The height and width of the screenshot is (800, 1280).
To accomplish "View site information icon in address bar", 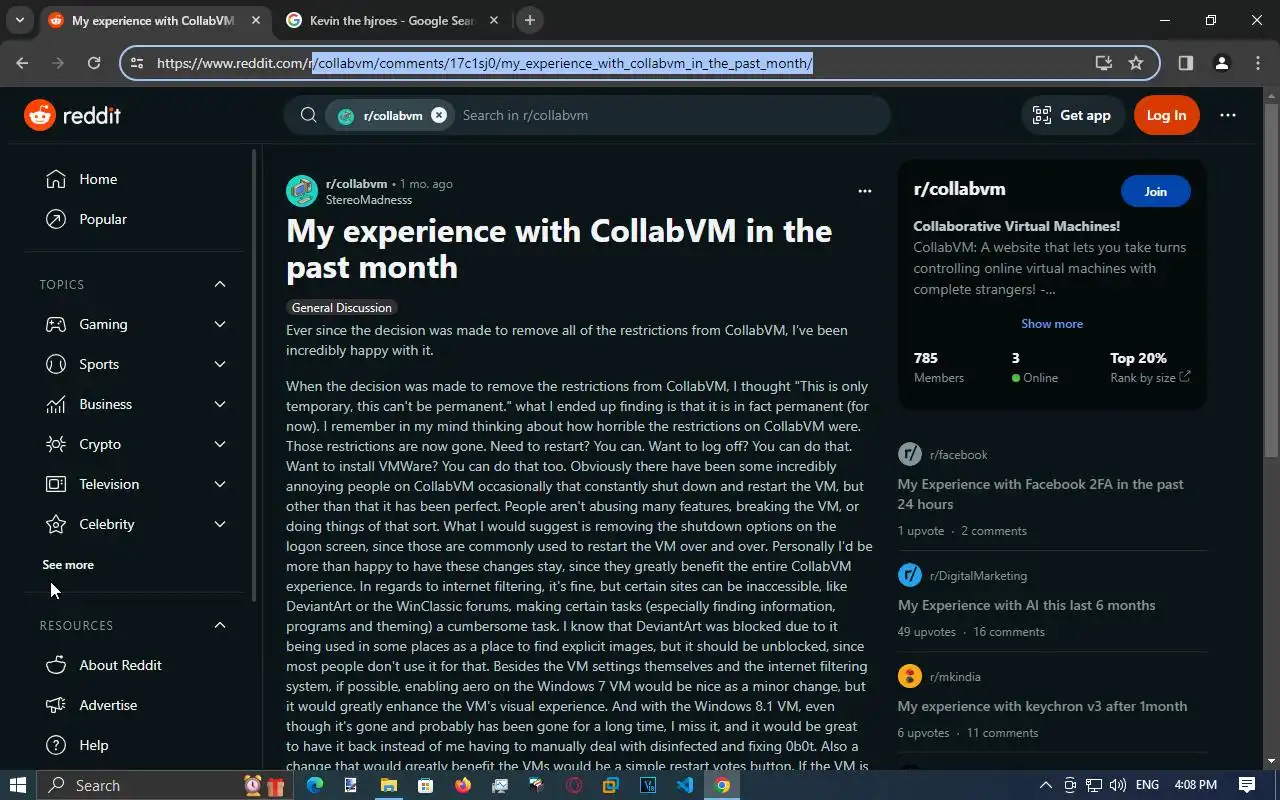I will pos(137,63).
